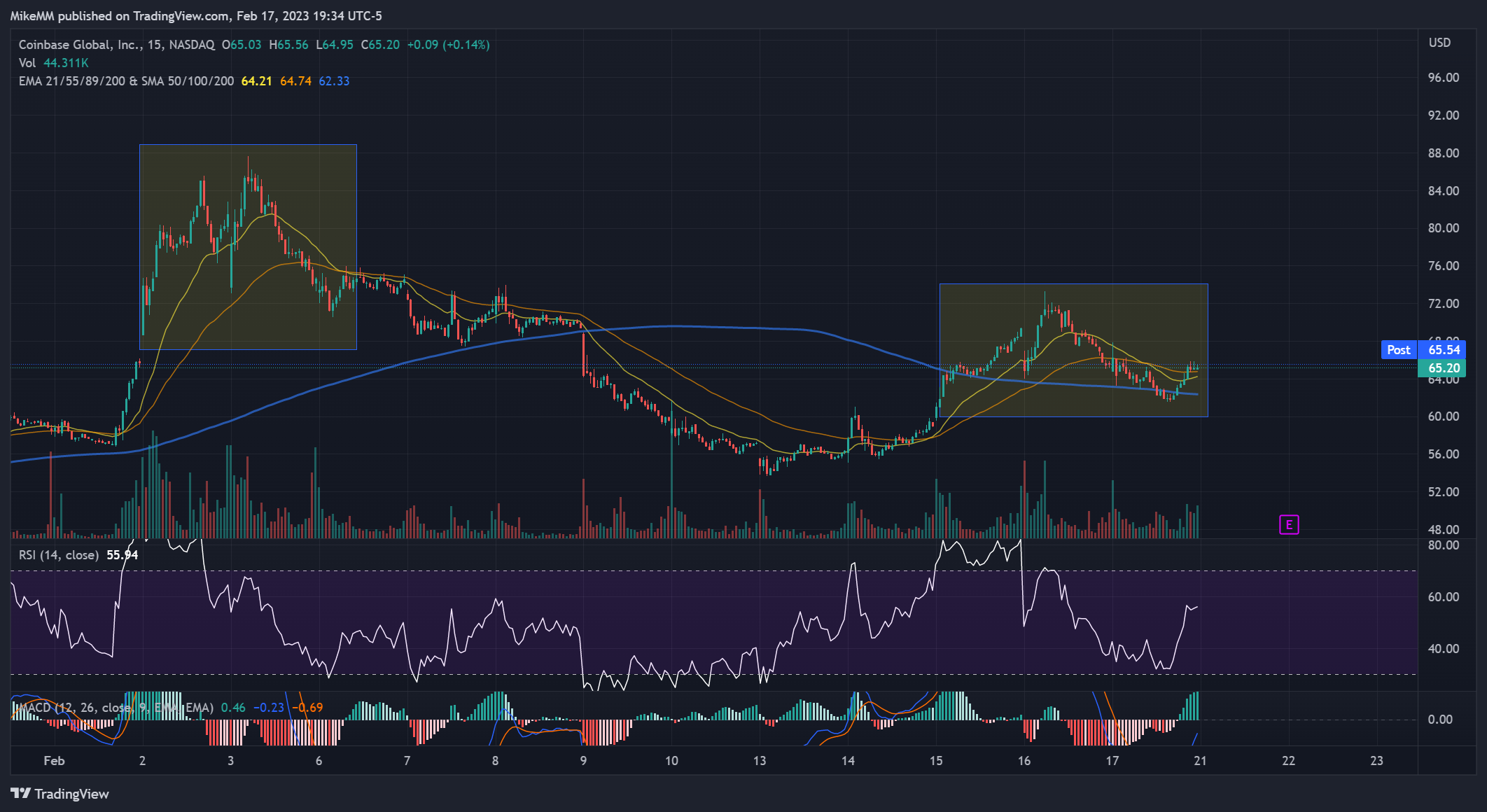Image resolution: width=1487 pixels, height=812 pixels.
Task: Click the purple earnings E marker
Action: tap(1289, 524)
